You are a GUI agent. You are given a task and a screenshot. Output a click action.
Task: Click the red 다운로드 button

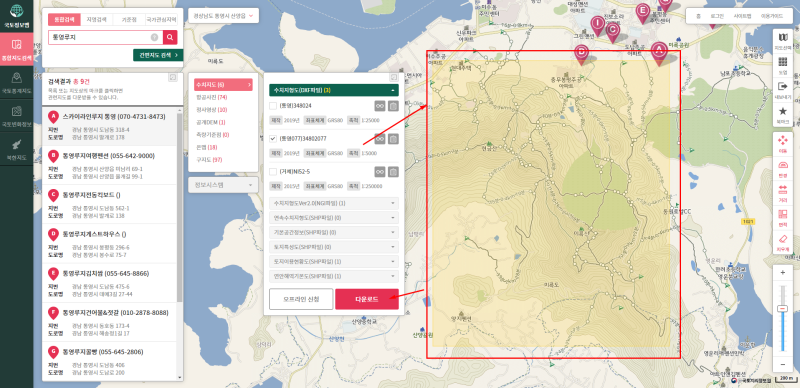(367, 299)
